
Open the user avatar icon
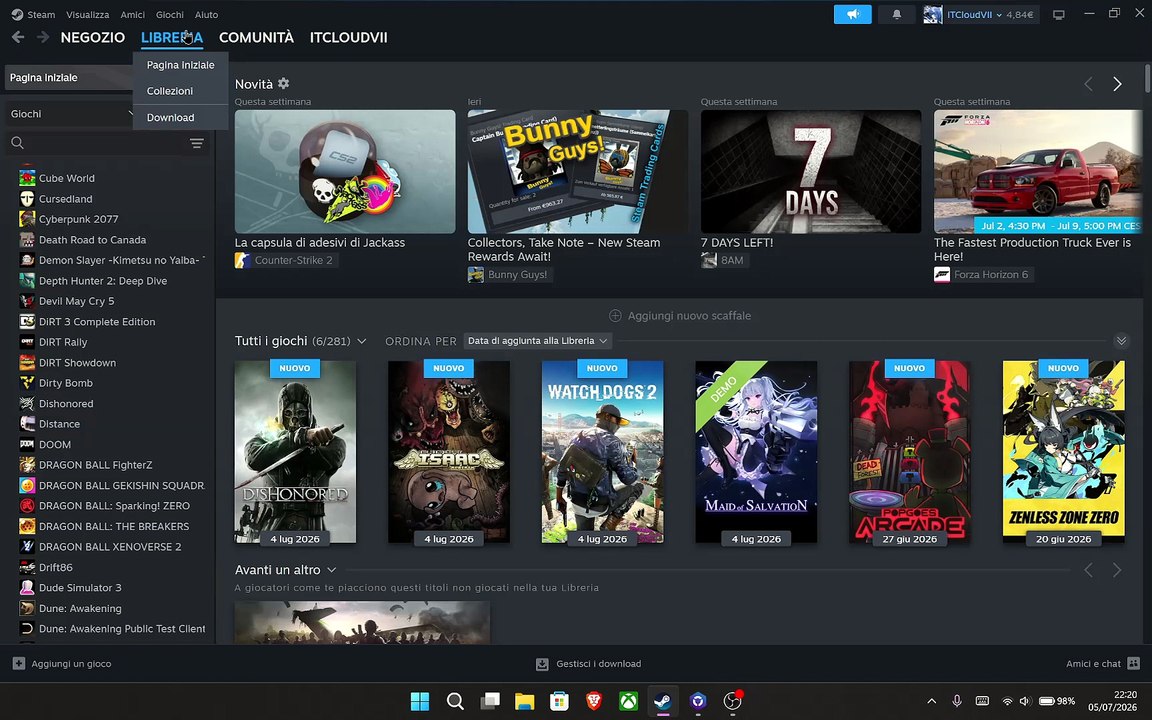[x=933, y=14]
